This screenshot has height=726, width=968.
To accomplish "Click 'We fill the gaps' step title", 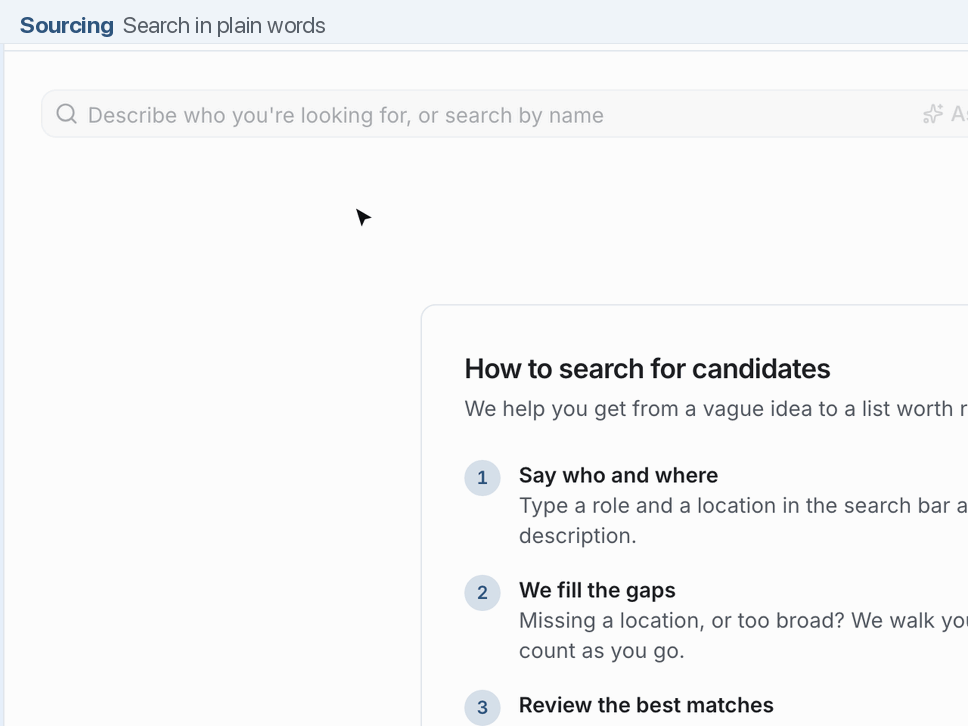I will coord(597,590).
